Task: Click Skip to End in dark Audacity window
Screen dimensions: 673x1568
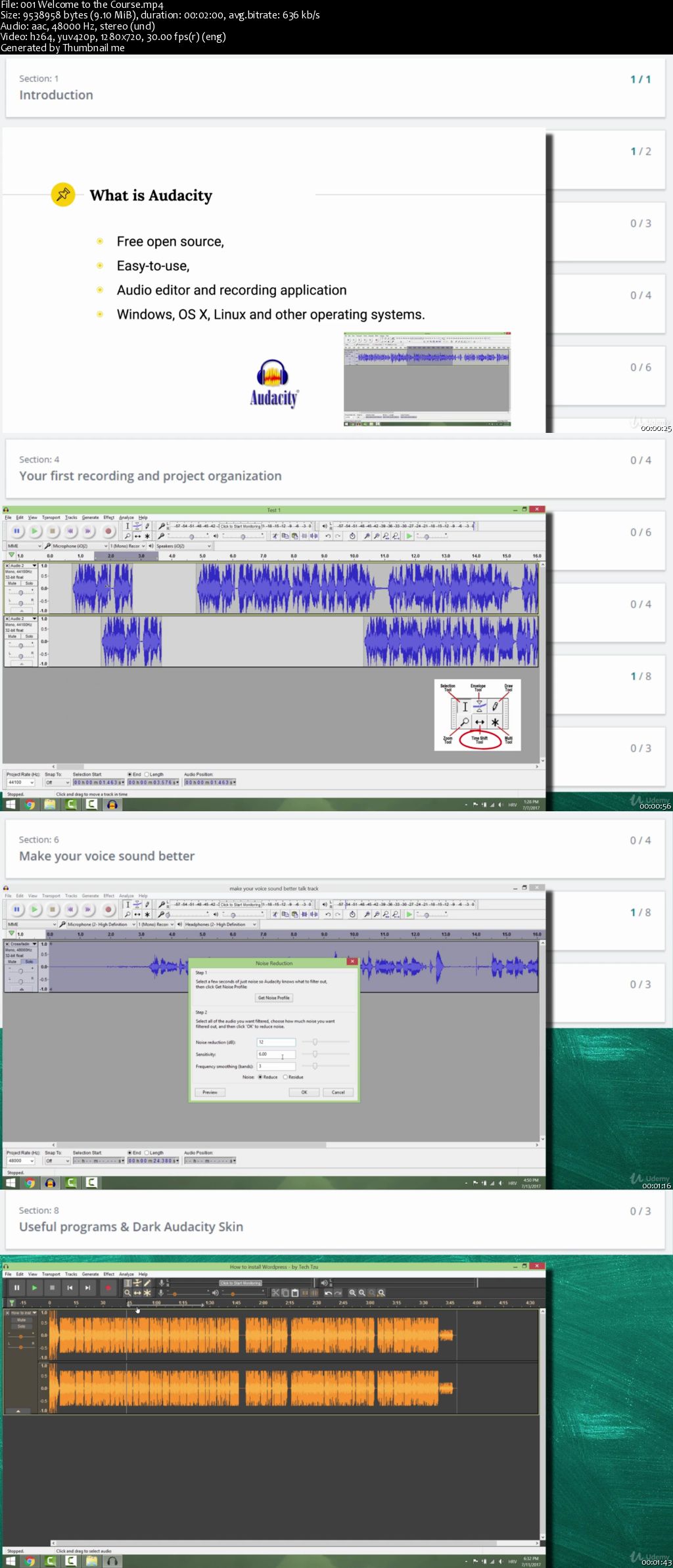Action: pyautogui.click(x=87, y=1288)
